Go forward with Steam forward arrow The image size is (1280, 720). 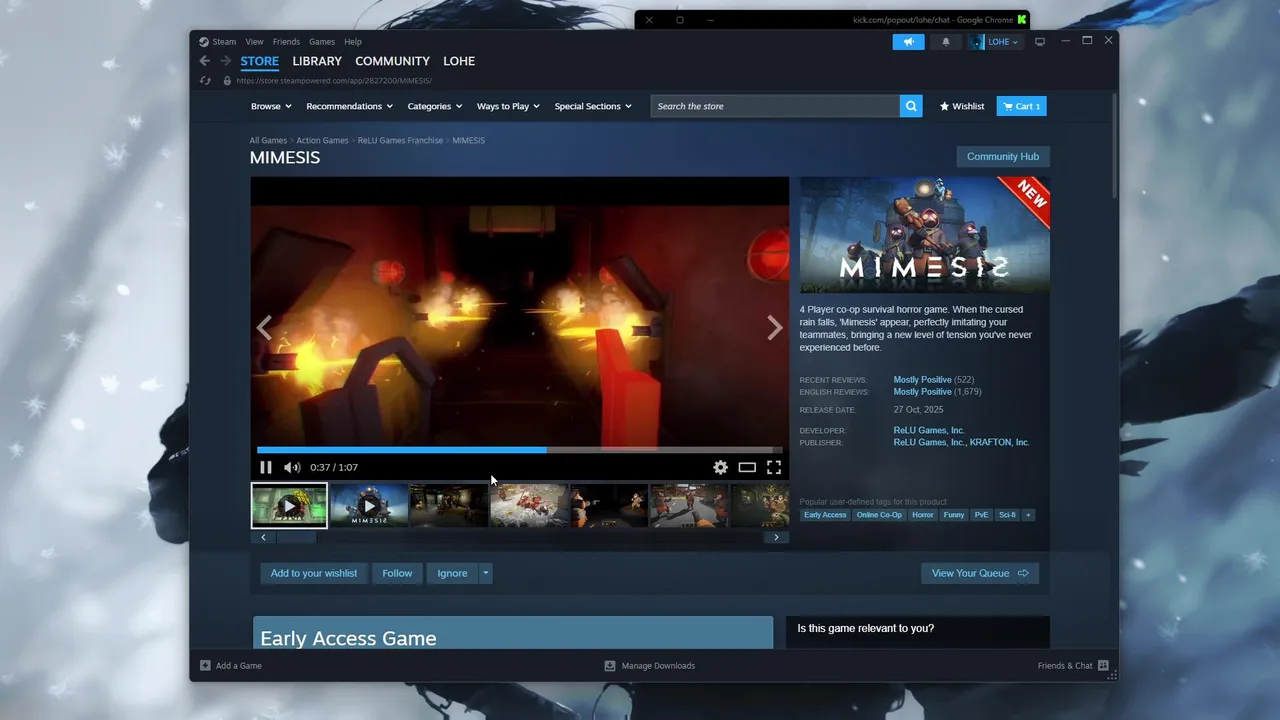click(225, 61)
